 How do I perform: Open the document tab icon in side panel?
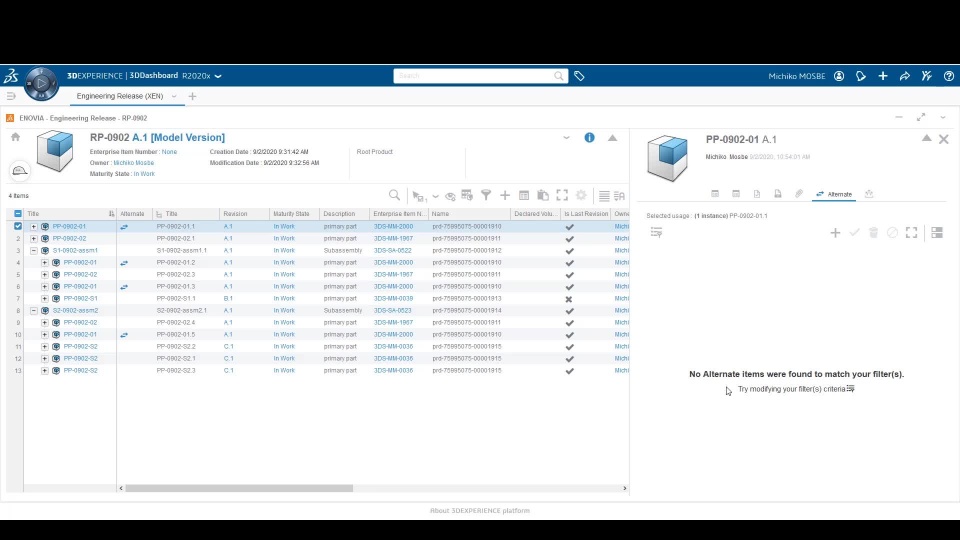click(x=757, y=194)
